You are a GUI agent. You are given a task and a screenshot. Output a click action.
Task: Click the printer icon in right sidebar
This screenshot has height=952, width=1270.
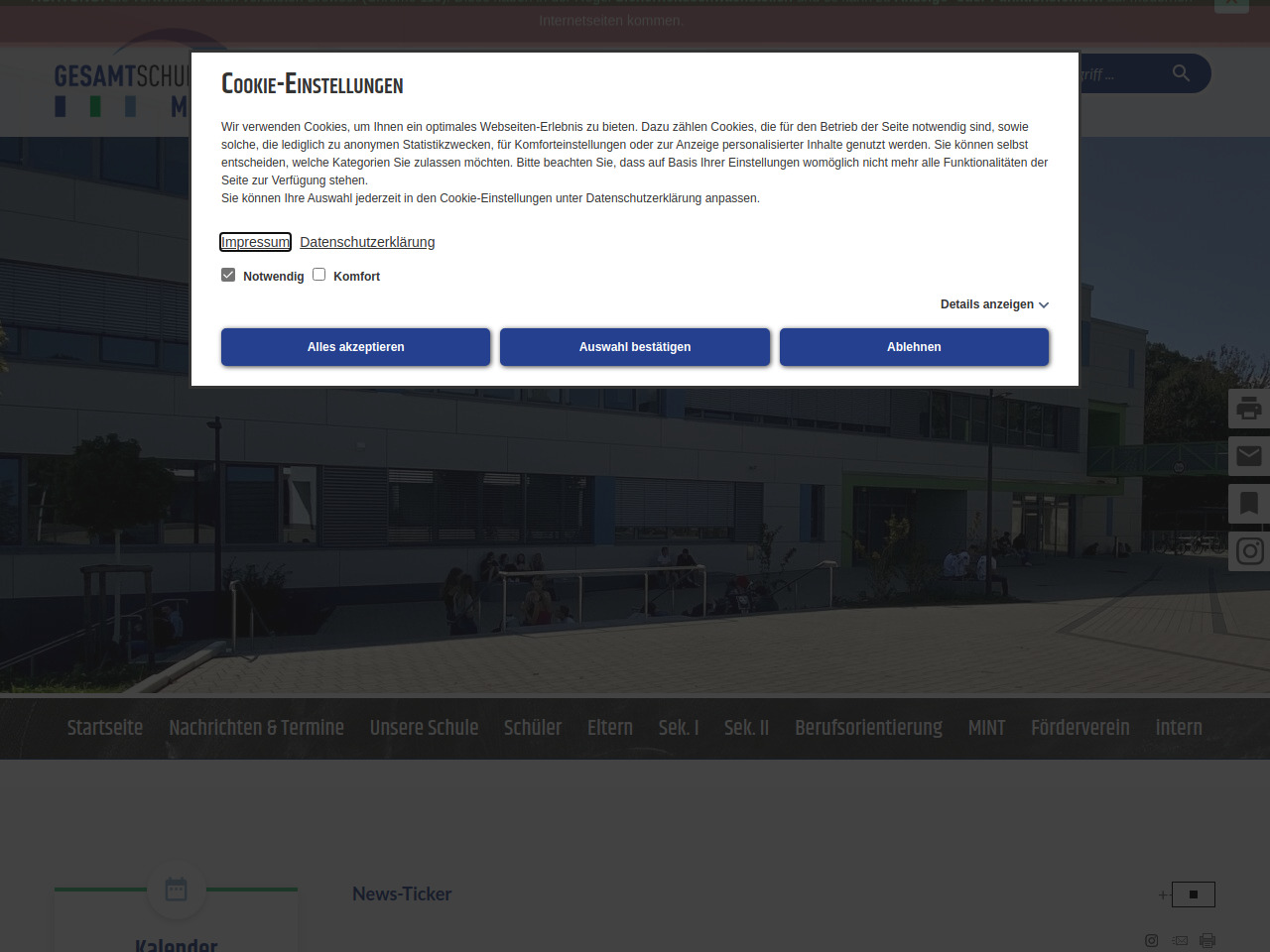pyautogui.click(x=1248, y=409)
